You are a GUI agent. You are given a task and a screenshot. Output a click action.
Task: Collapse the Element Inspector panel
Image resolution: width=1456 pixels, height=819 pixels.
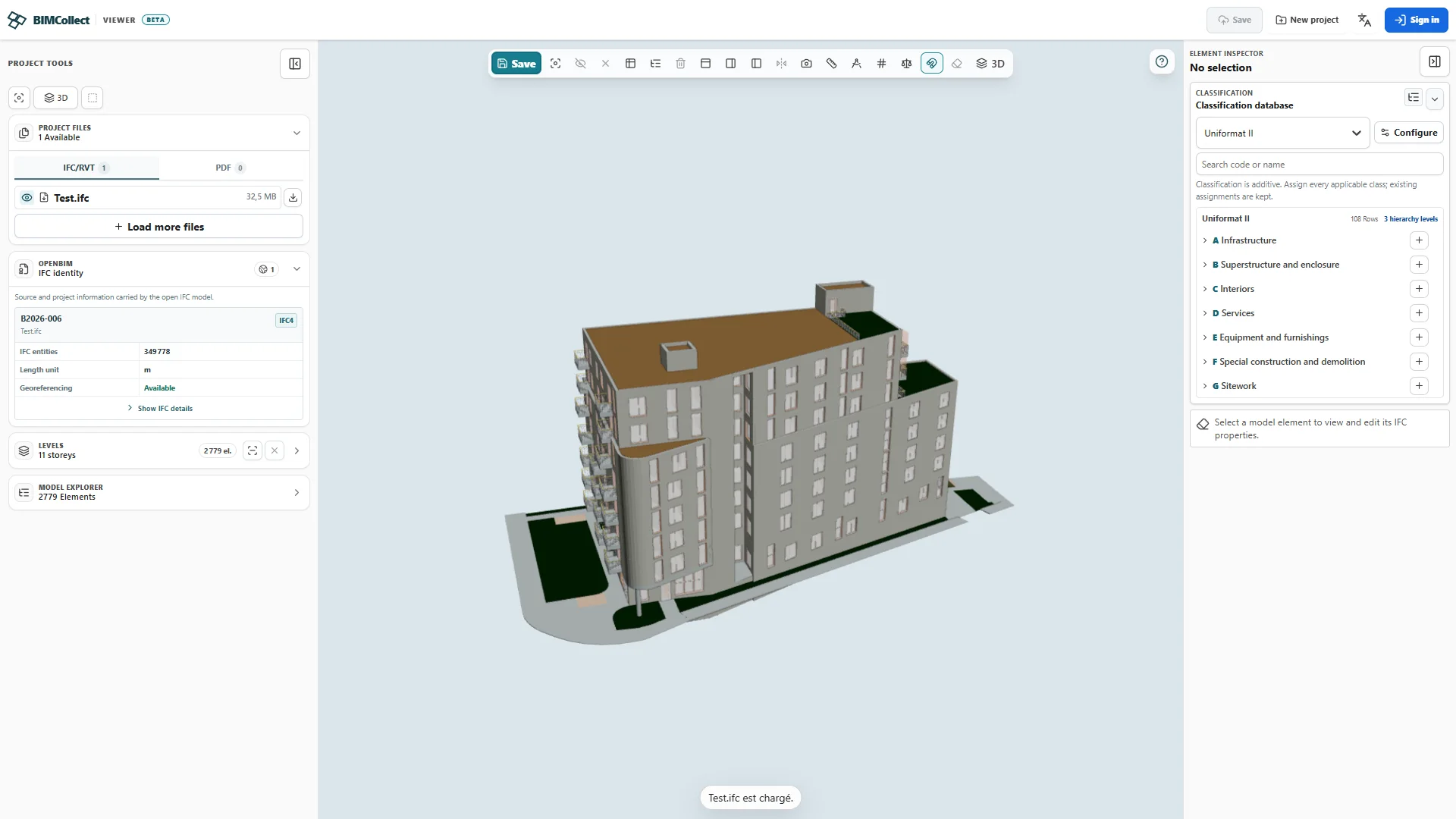tap(1434, 61)
